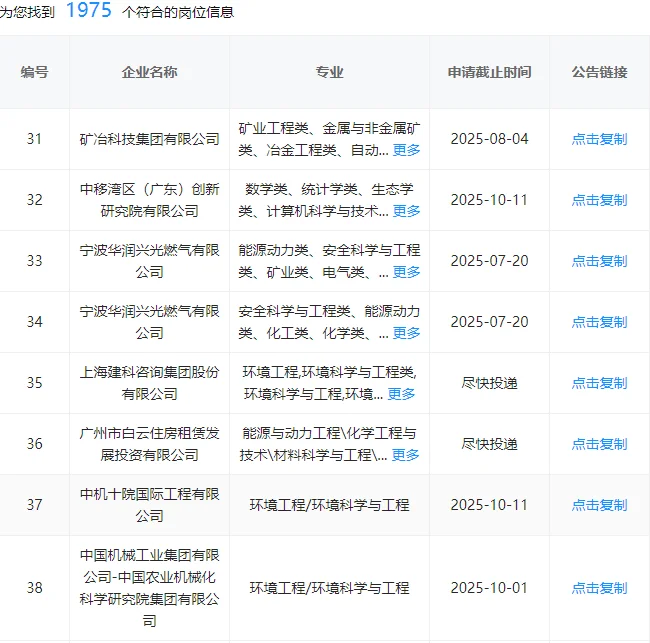Select company 广州市白云住房租赁发展投资有限公司
The height and width of the screenshot is (643, 650).
tap(149, 444)
